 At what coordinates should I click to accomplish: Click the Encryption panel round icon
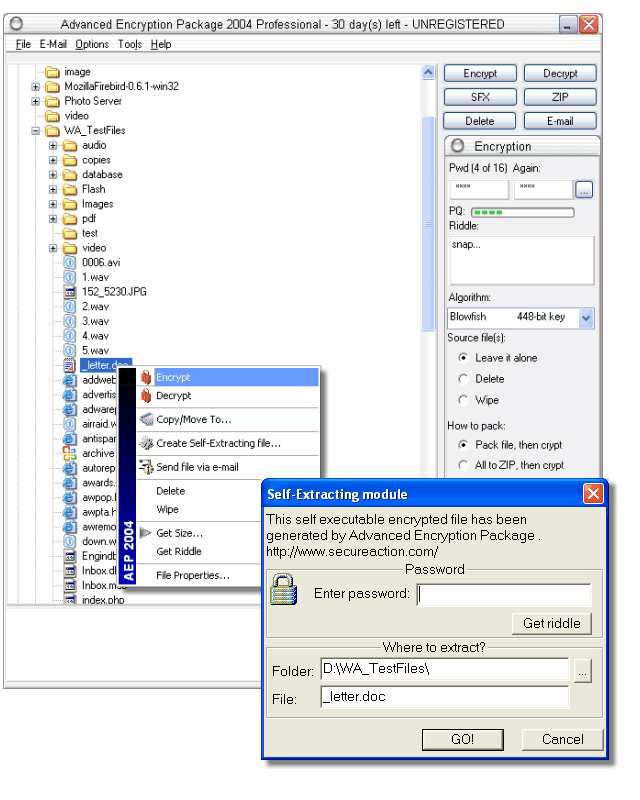tap(458, 146)
